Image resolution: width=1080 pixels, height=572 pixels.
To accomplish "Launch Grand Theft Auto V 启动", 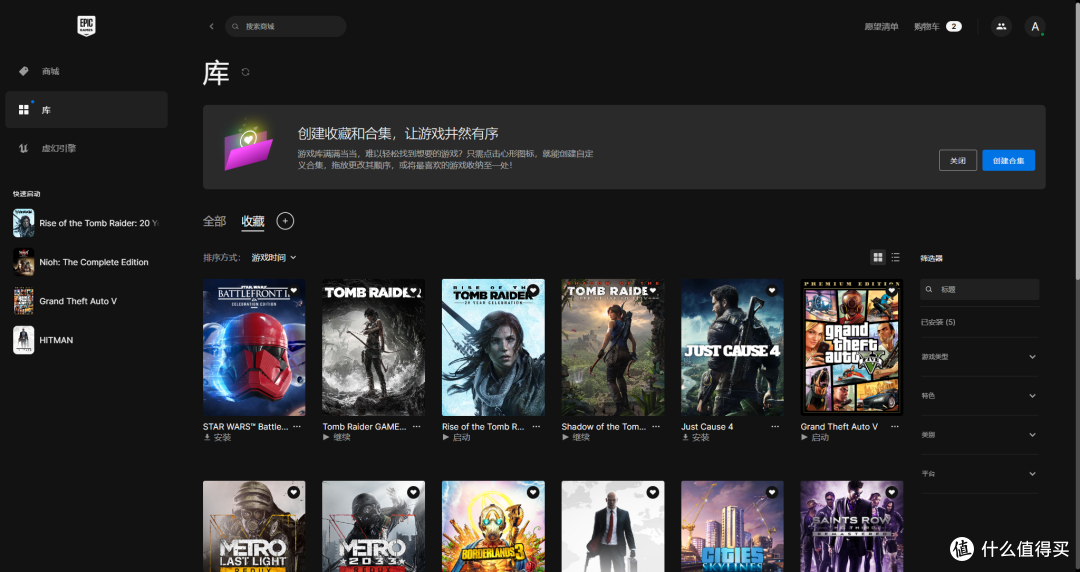I will pyautogui.click(x=815, y=438).
